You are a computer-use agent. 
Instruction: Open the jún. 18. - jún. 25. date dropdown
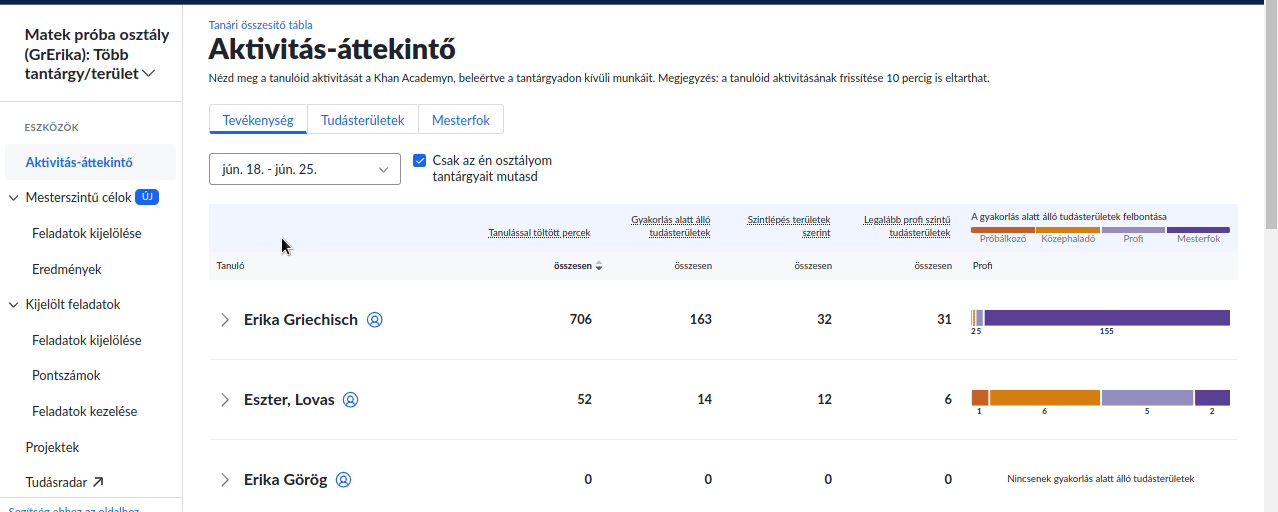(x=305, y=169)
